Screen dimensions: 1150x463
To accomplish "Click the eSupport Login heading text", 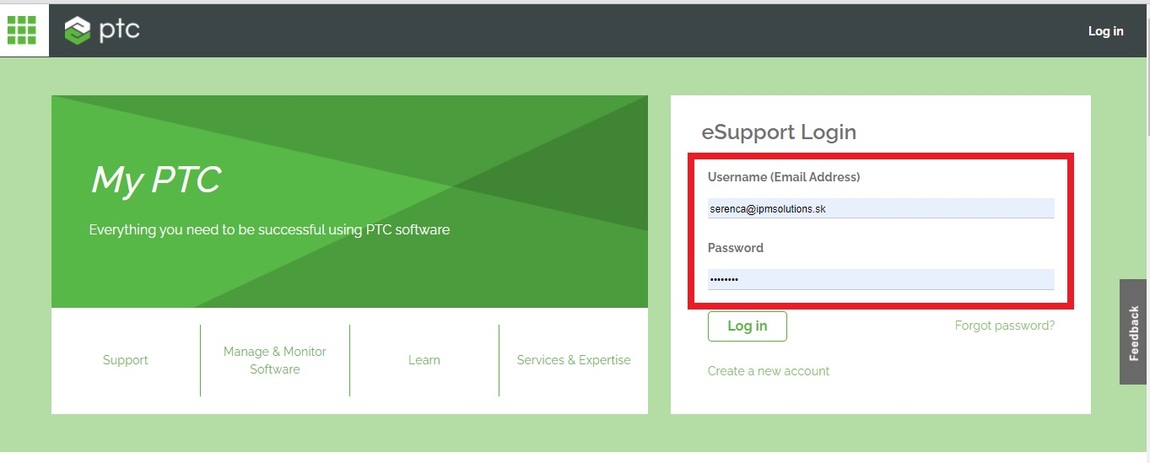I will 779,133.
